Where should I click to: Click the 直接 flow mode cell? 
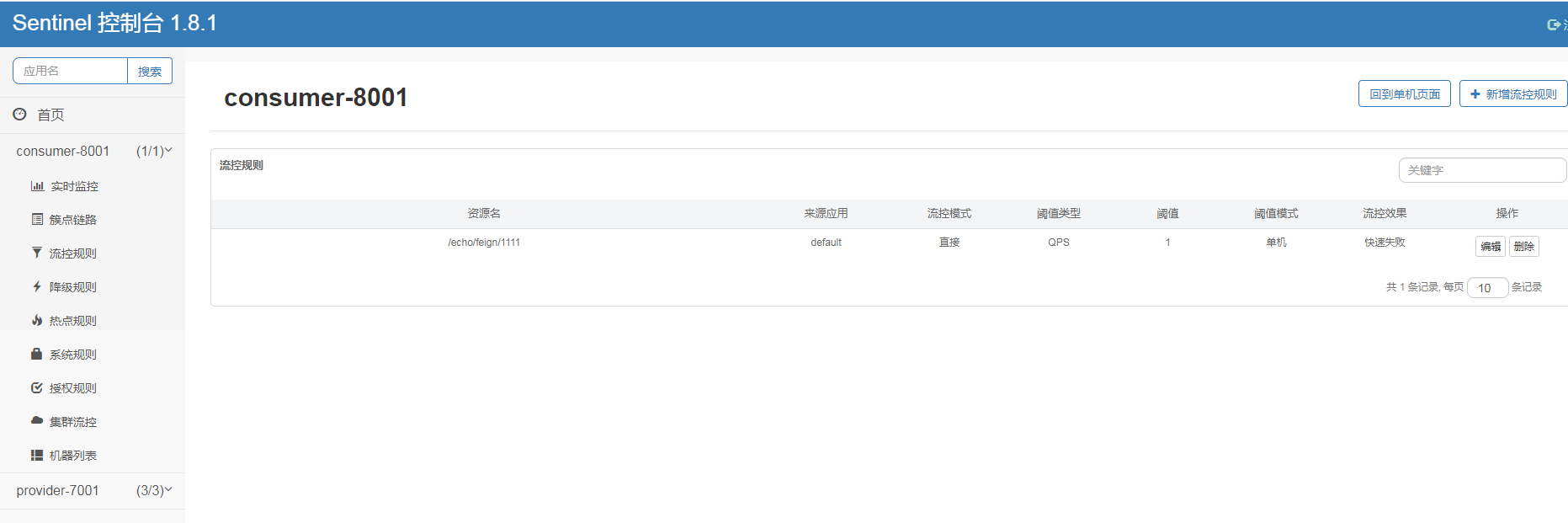(x=949, y=243)
